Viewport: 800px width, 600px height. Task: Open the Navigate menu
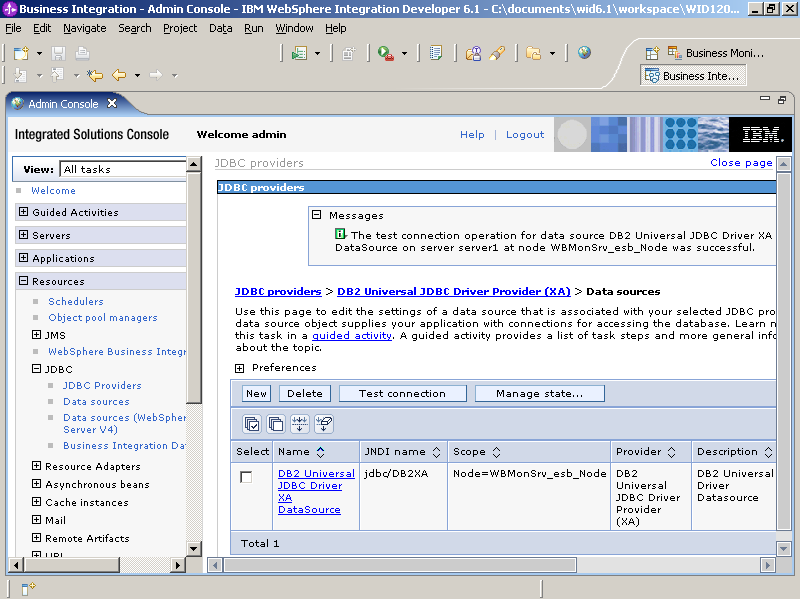pyautogui.click(x=85, y=28)
